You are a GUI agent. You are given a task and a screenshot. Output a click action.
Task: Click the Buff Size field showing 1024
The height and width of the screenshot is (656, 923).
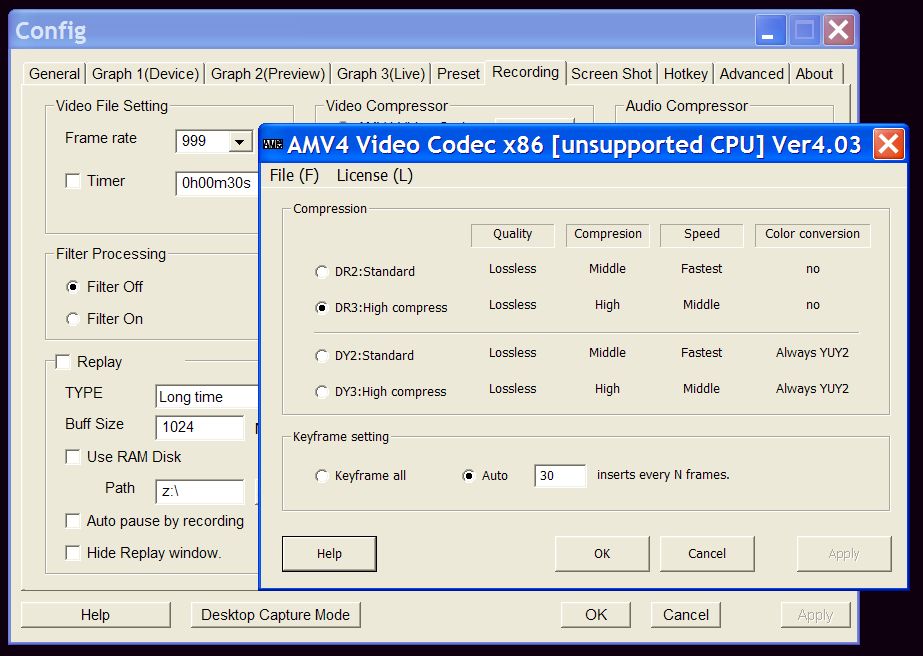pyautogui.click(x=200, y=427)
